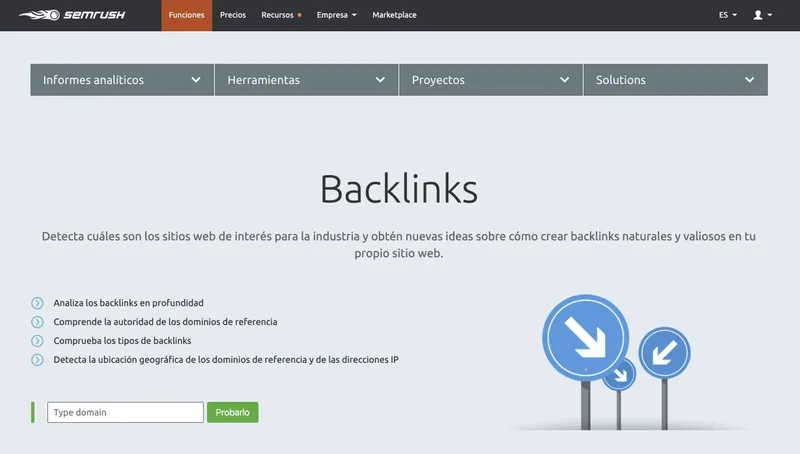Expand the Herramientas dropdown

pyautogui.click(x=306, y=80)
